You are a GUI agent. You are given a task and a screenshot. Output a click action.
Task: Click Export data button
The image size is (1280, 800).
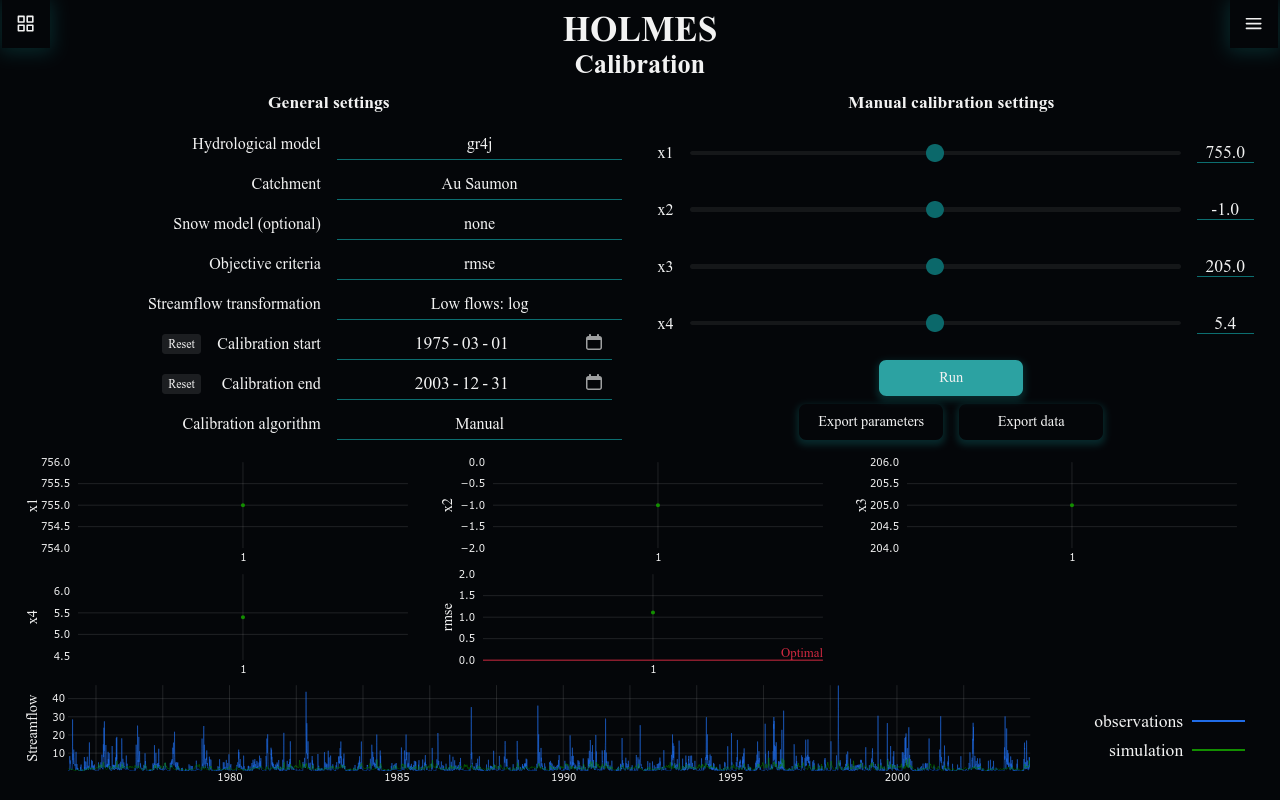point(1030,422)
